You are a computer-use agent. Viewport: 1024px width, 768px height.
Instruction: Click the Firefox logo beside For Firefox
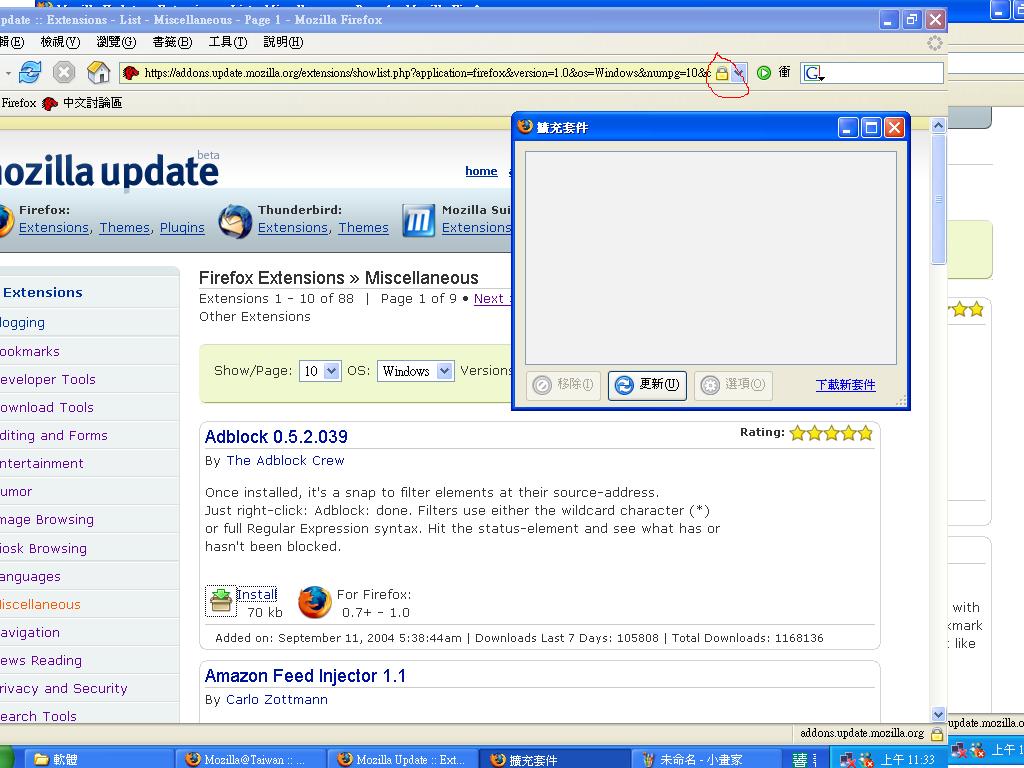314,602
